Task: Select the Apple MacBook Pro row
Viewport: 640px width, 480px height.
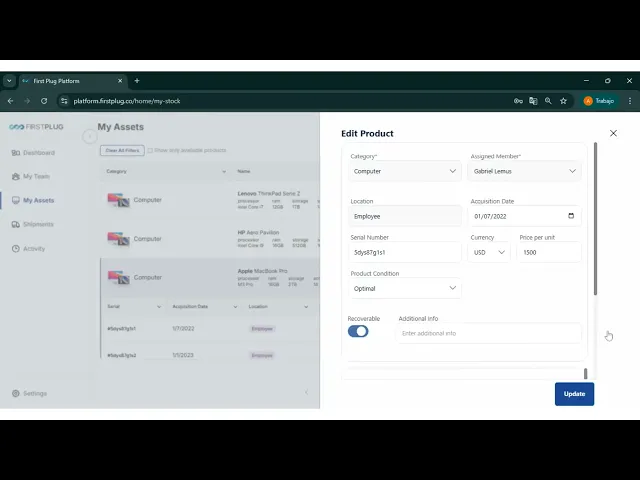Action: (x=210, y=278)
